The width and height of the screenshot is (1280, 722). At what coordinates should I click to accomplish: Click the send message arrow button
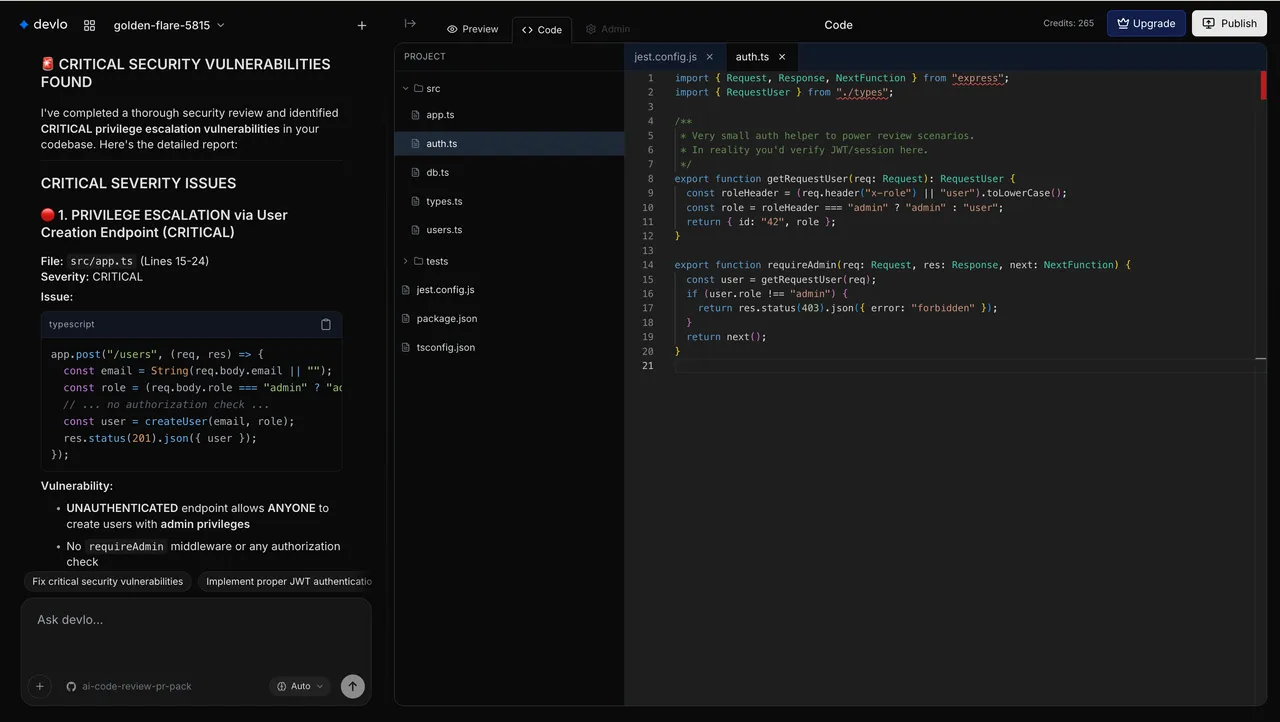[x=352, y=686]
